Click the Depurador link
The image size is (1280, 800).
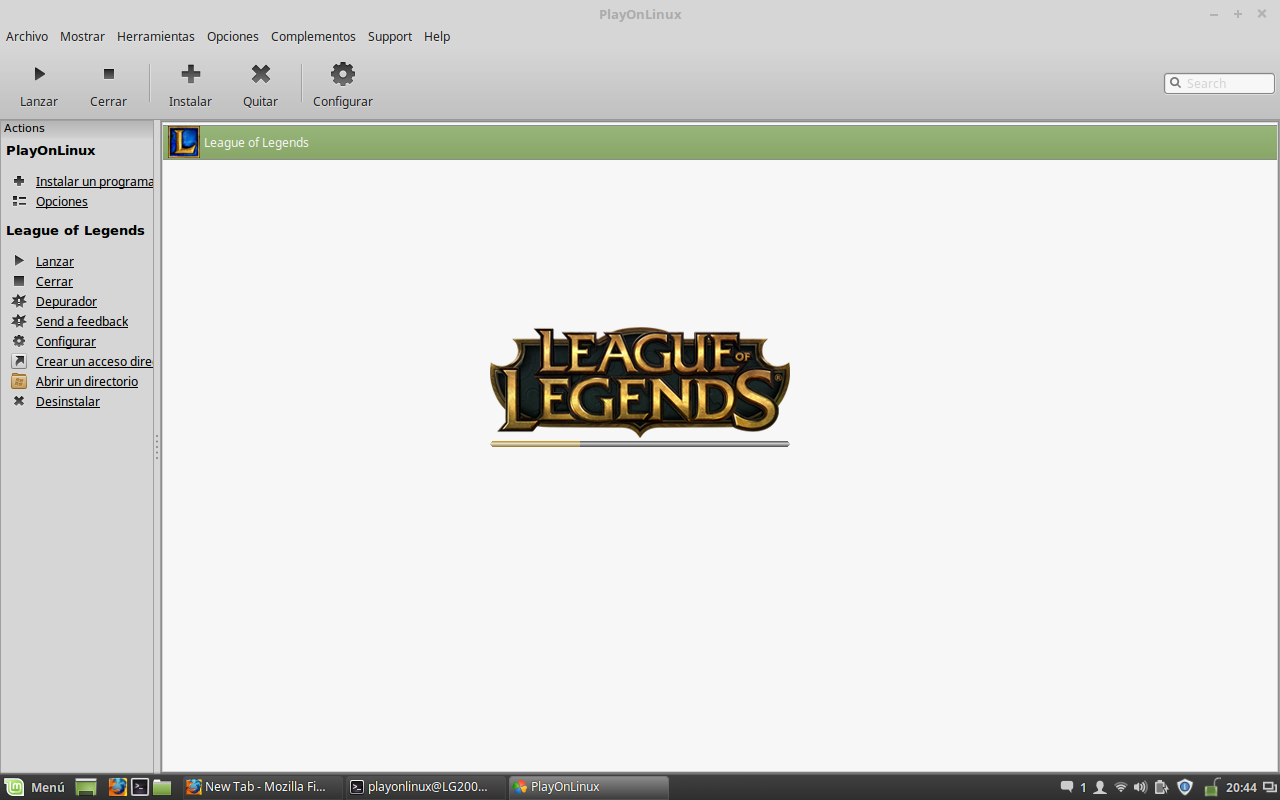pyautogui.click(x=66, y=301)
